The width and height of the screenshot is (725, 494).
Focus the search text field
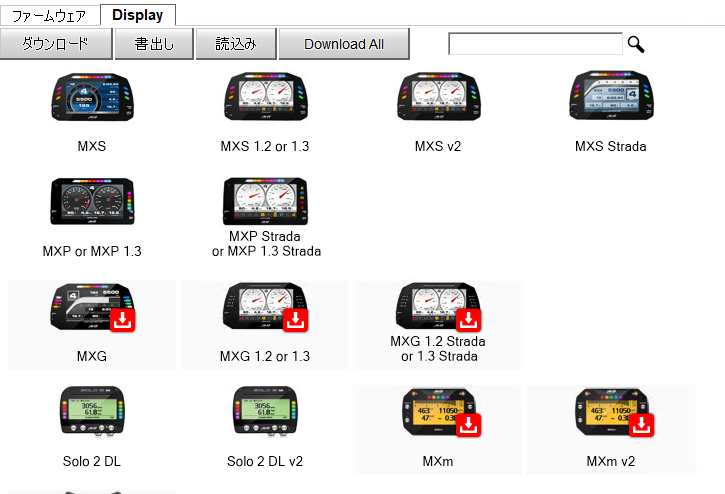pyautogui.click(x=535, y=44)
